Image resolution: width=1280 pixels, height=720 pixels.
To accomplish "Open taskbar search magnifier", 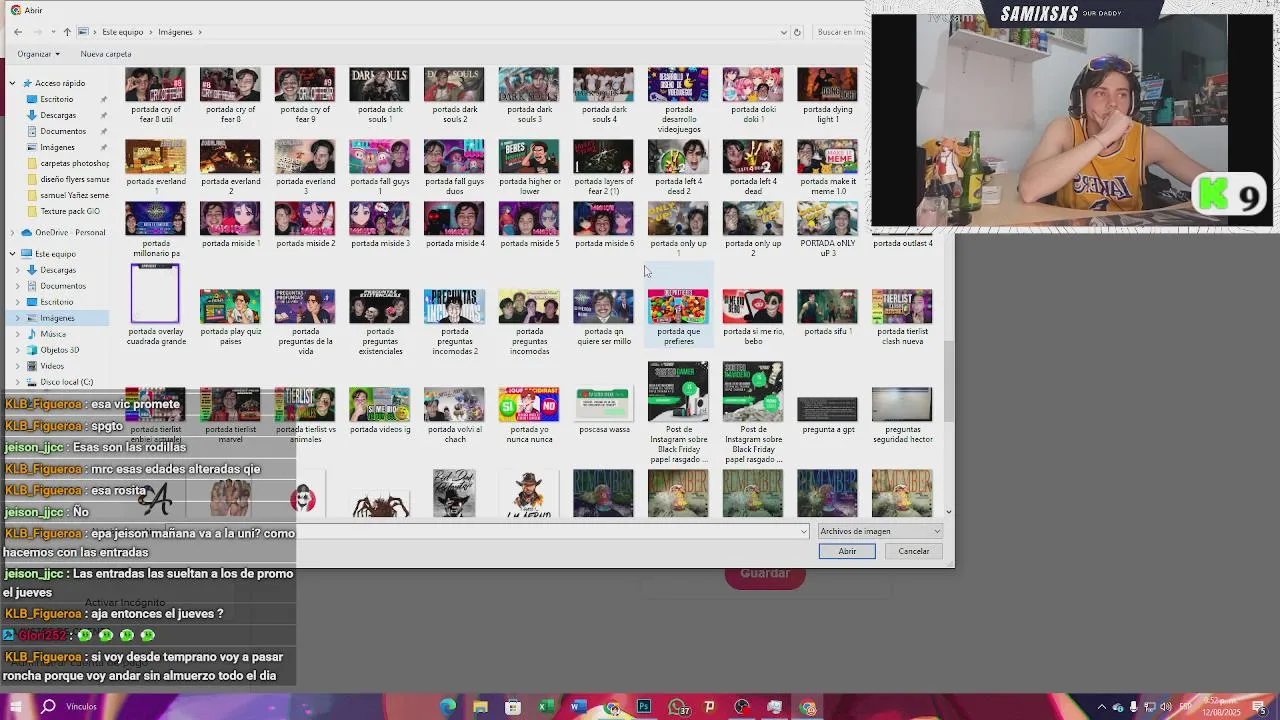I will [47, 707].
